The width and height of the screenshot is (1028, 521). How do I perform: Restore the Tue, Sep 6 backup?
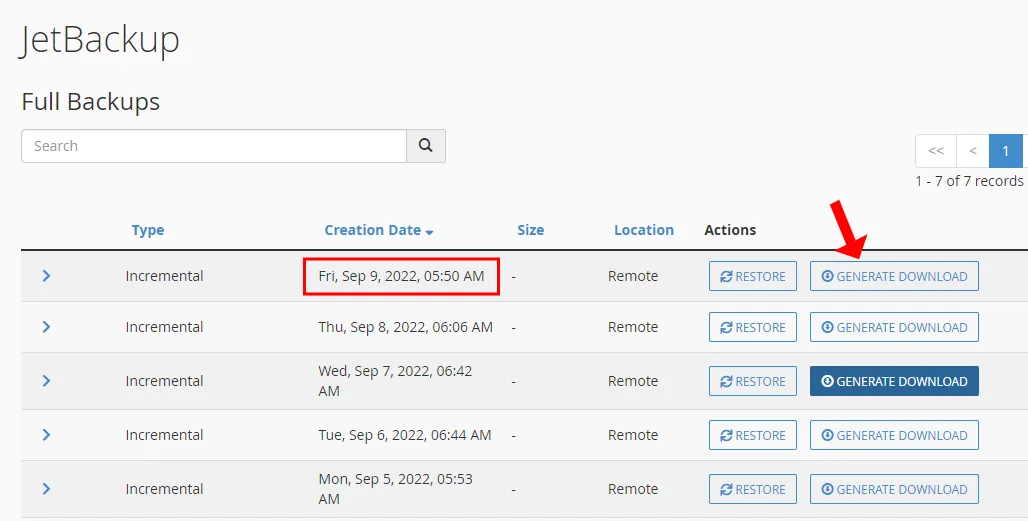[753, 435]
